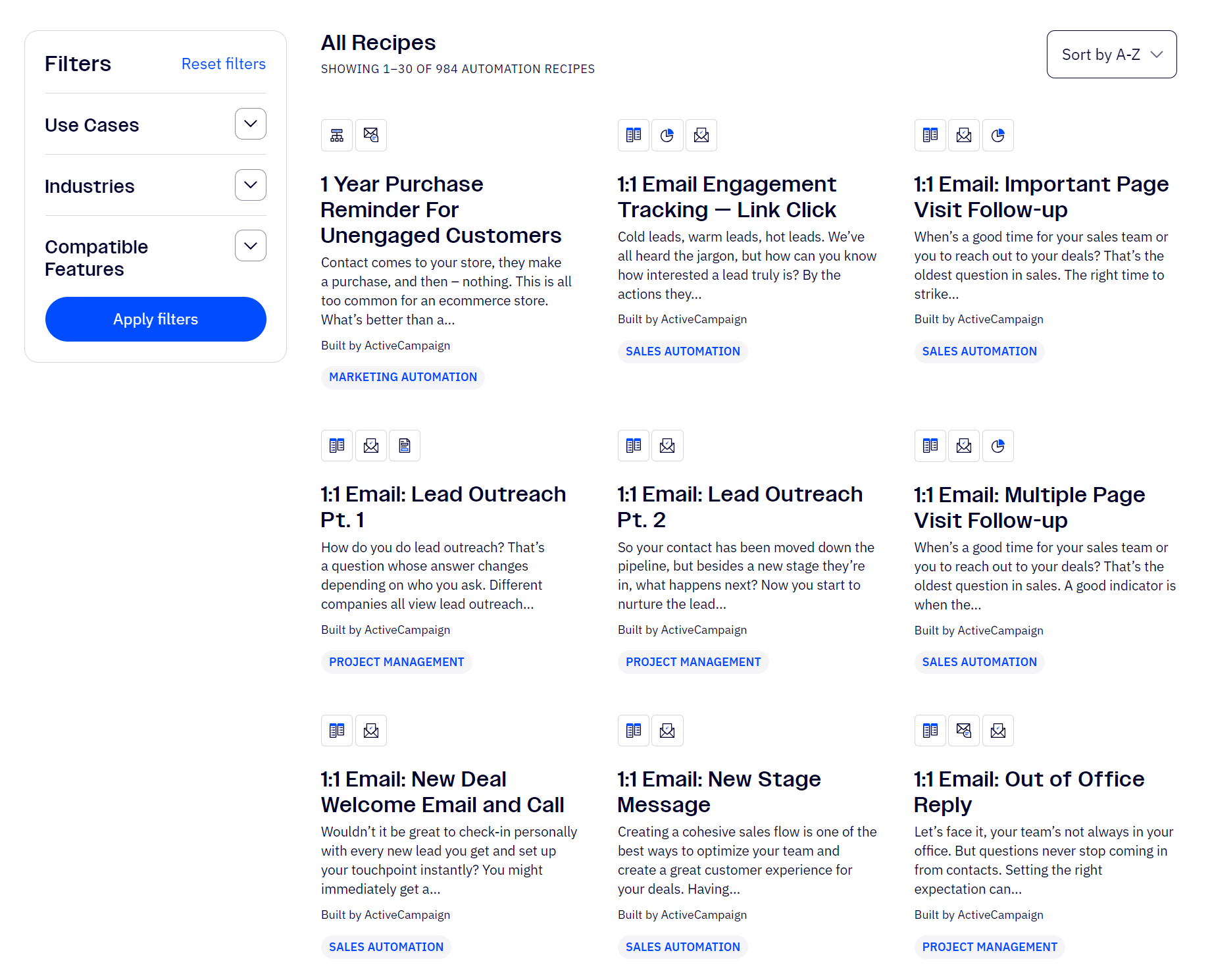Click the Reset filters link
1210x980 pixels.
[224, 64]
